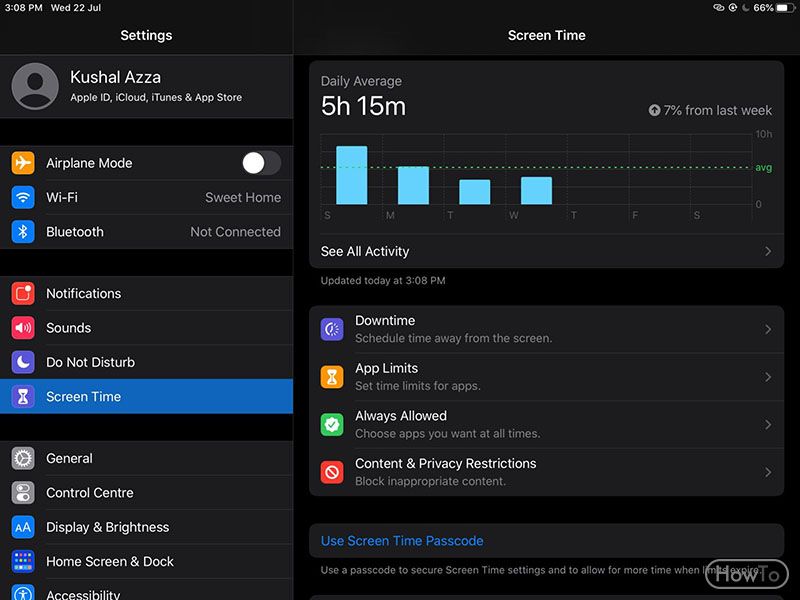Open Accessibility settings
800x600 pixels.
click(146, 591)
